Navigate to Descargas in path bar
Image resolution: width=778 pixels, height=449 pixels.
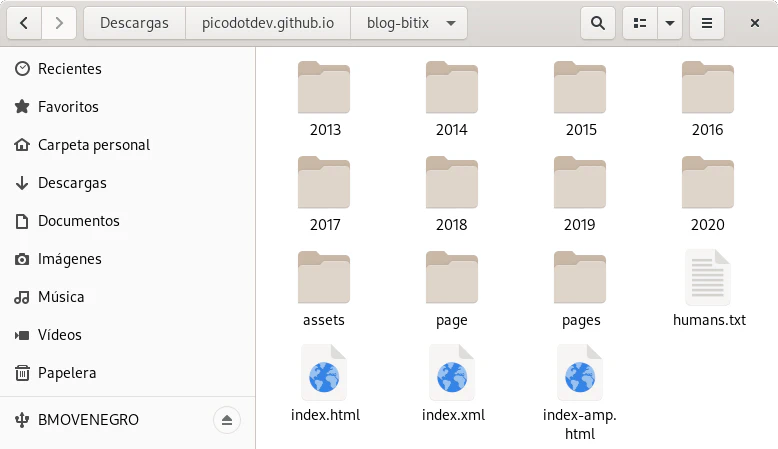[134, 23]
